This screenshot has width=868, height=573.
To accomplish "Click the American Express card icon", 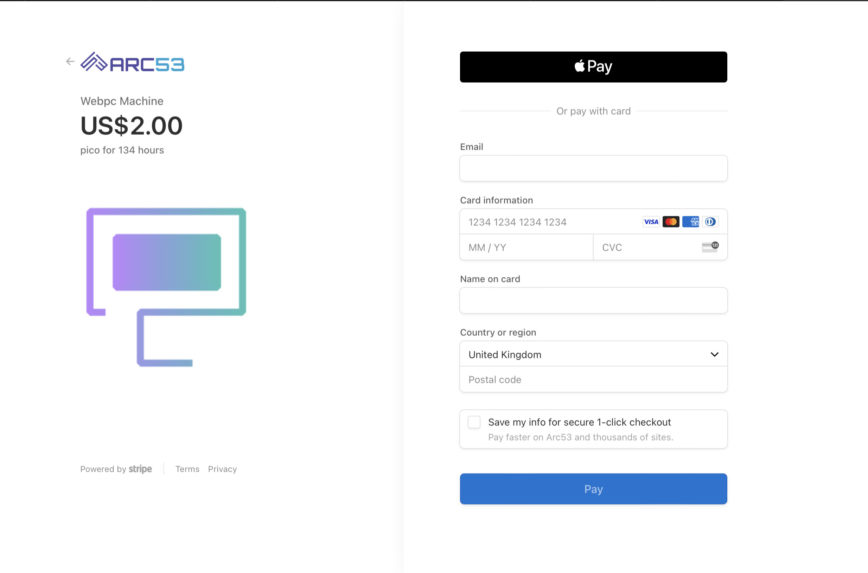I will point(691,221).
